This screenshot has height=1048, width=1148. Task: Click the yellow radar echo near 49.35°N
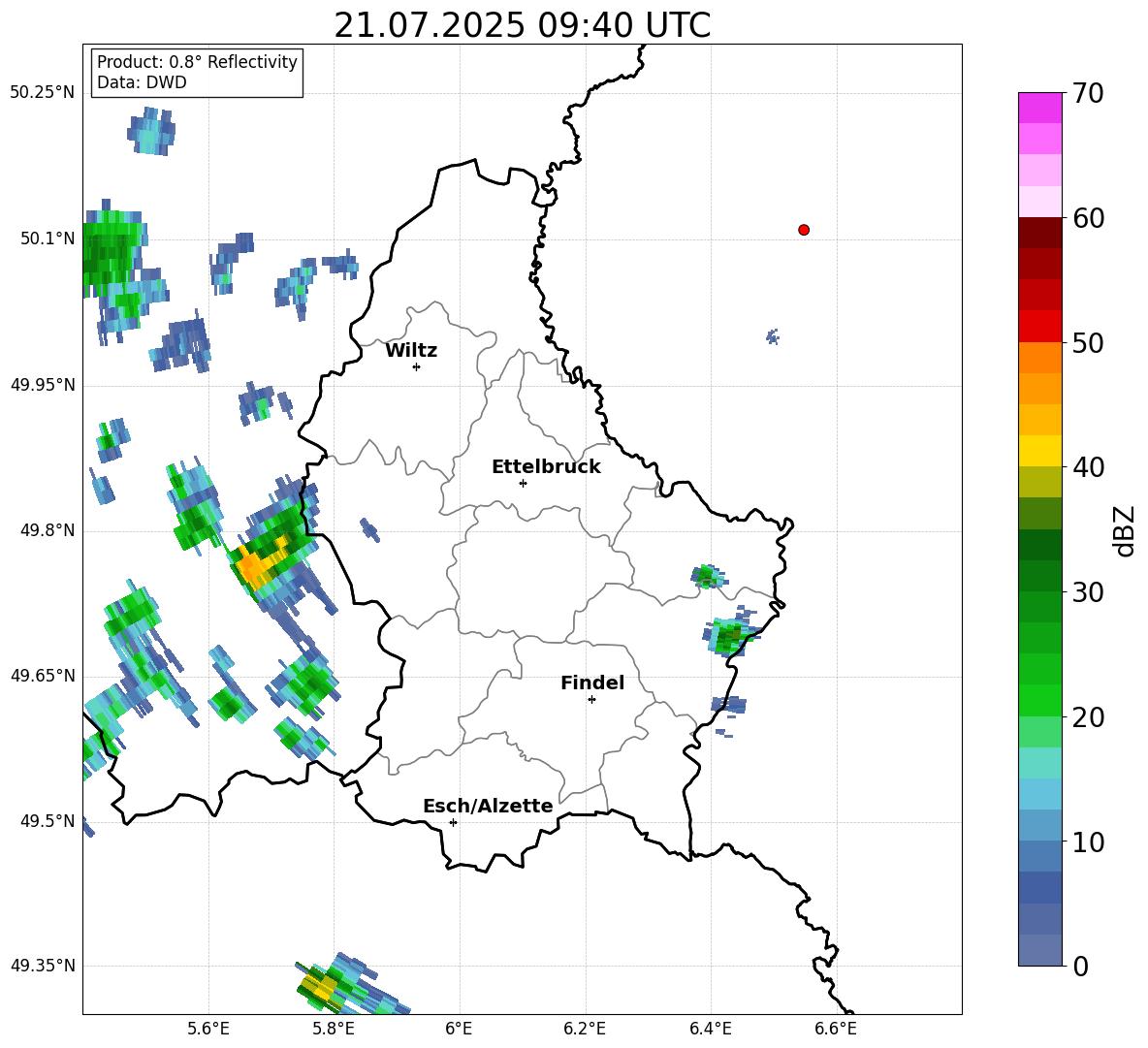click(319, 987)
